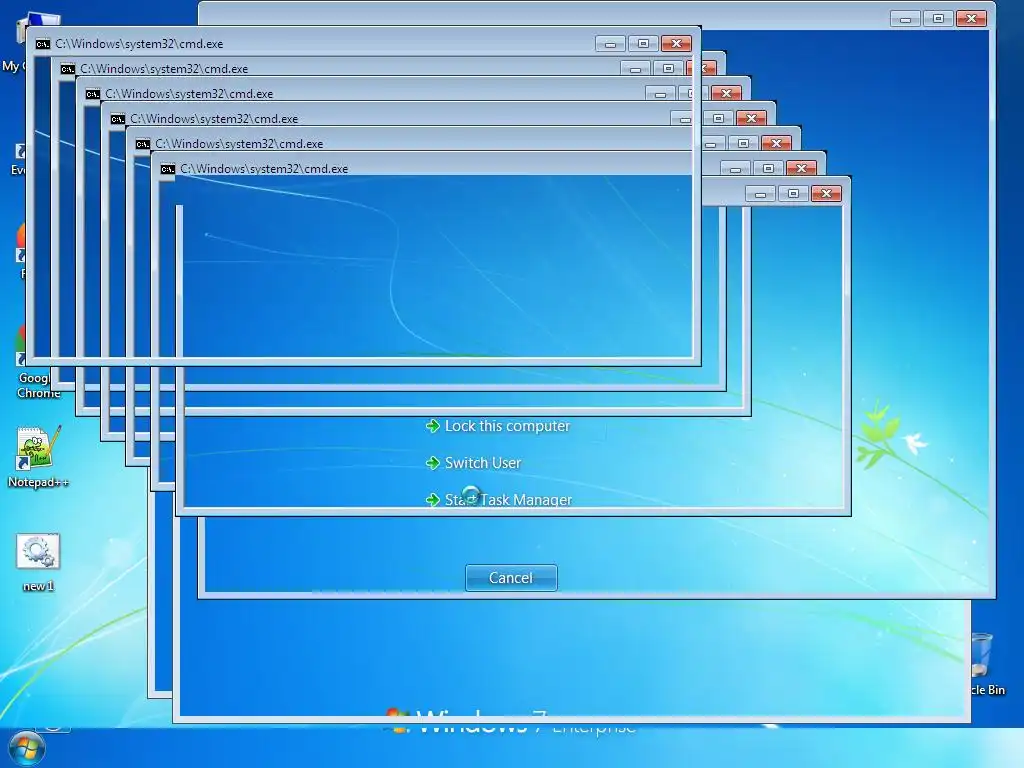The image size is (1024, 768).
Task: Maximize the sixth cmd.exe window in stack
Action: (x=769, y=168)
